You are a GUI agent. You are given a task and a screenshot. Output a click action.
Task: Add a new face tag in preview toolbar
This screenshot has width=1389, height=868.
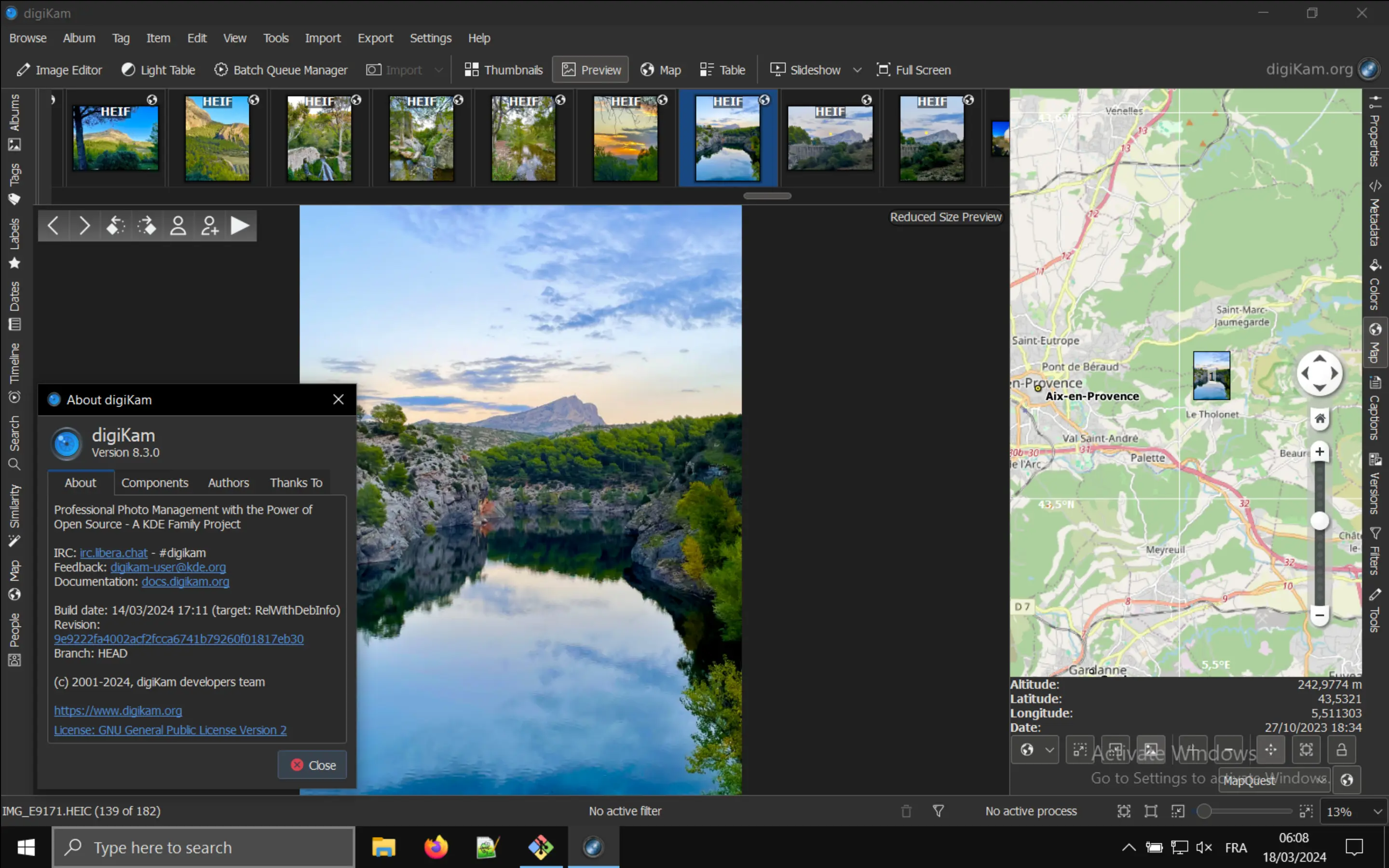(x=209, y=225)
